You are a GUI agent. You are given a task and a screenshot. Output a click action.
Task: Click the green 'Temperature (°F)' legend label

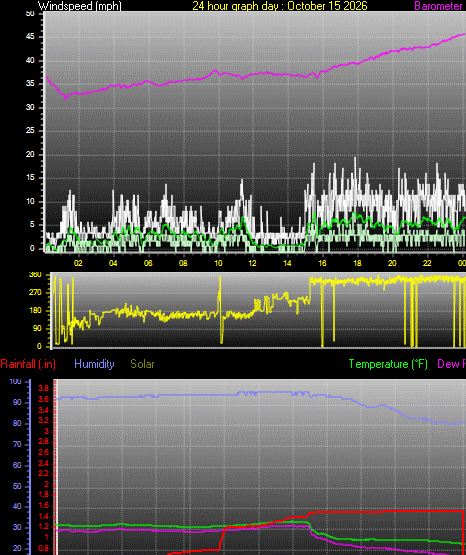click(388, 364)
